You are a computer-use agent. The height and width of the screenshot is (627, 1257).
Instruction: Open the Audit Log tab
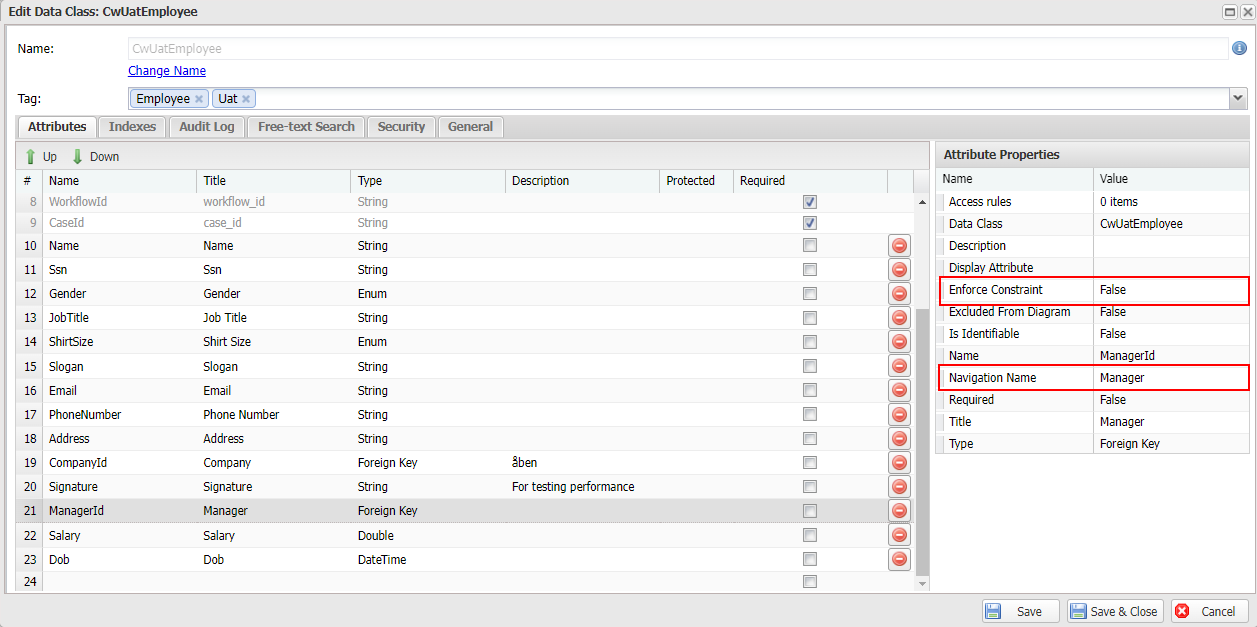tap(207, 127)
